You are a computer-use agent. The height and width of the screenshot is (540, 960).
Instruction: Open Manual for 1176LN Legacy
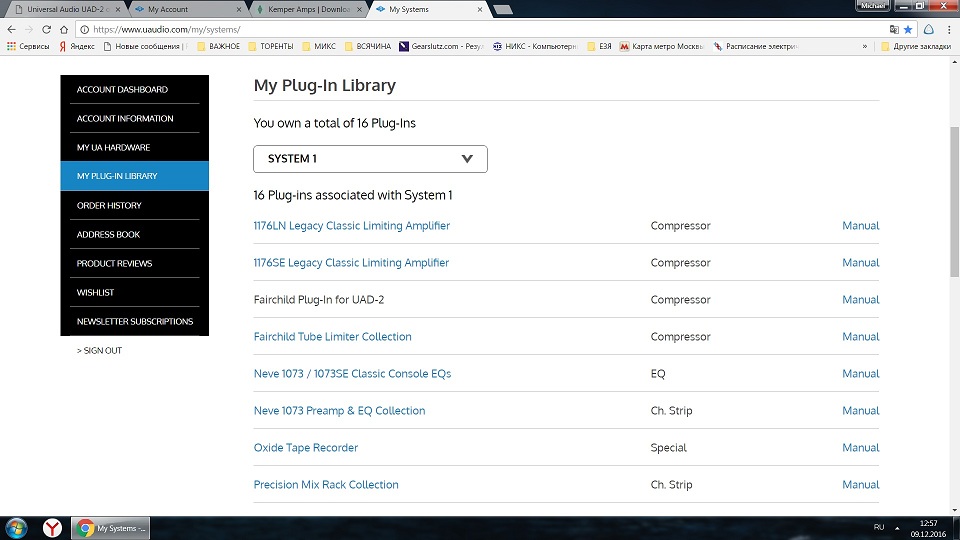(860, 226)
